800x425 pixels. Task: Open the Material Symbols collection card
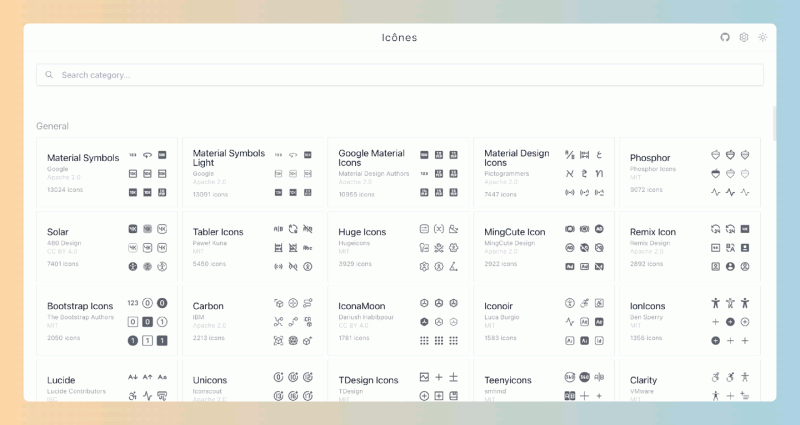pyautogui.click(x=107, y=172)
